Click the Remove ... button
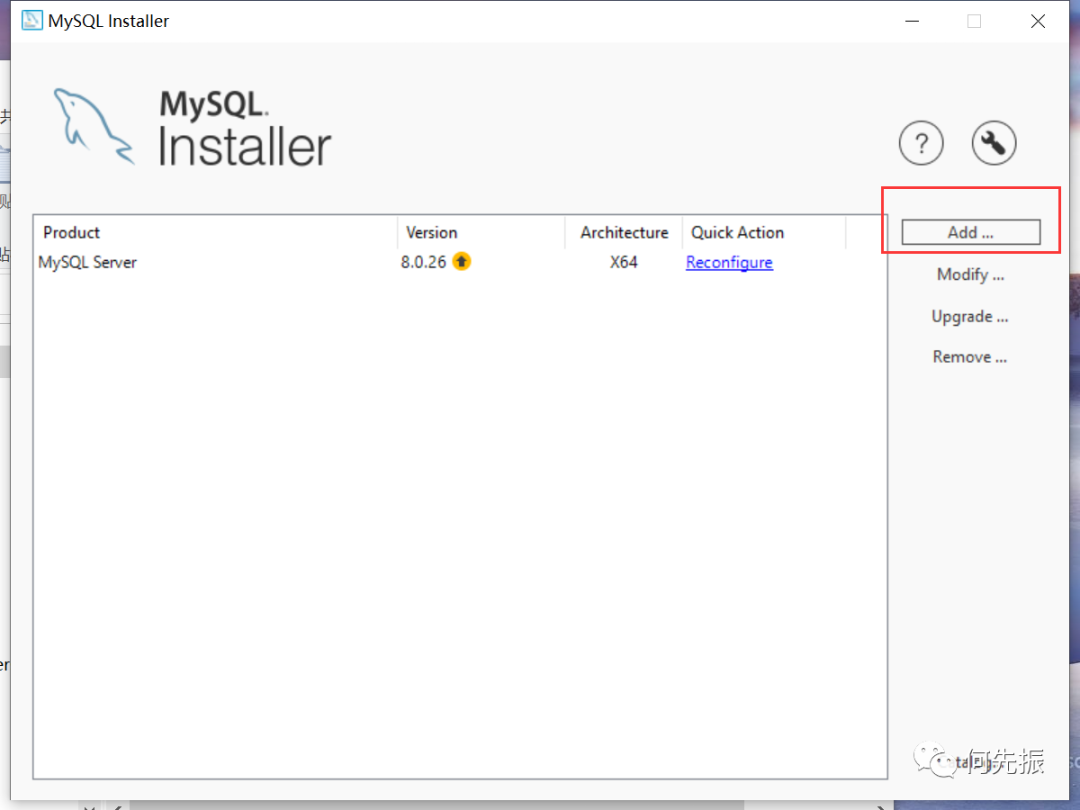 (970, 357)
